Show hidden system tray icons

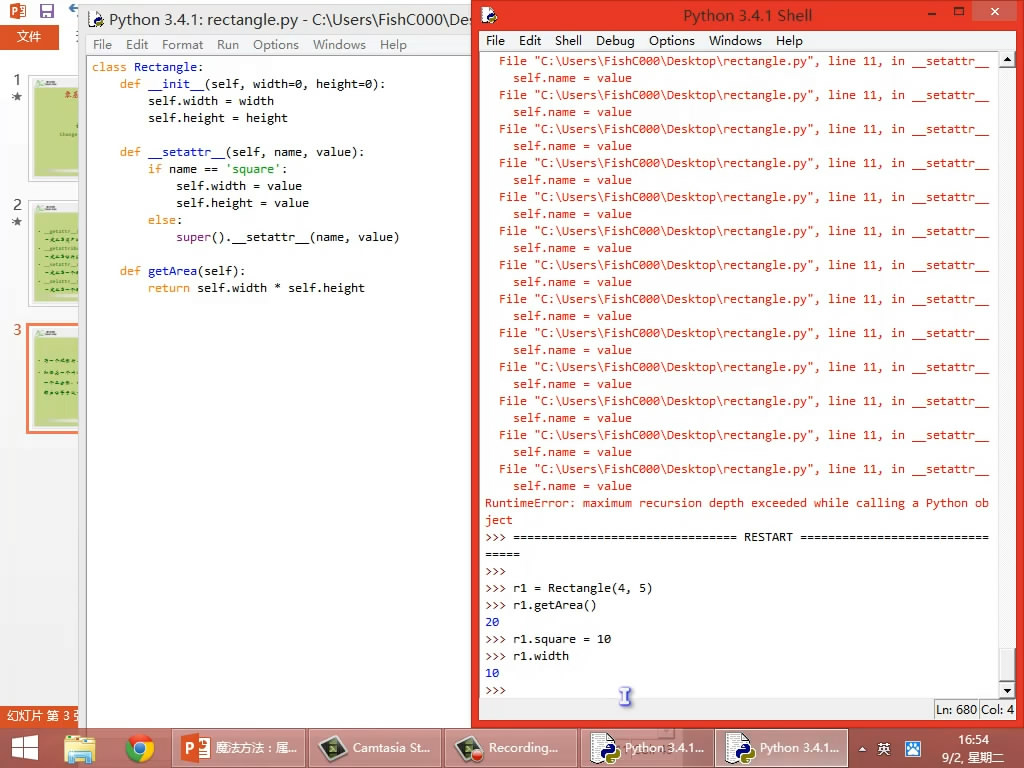coord(861,748)
